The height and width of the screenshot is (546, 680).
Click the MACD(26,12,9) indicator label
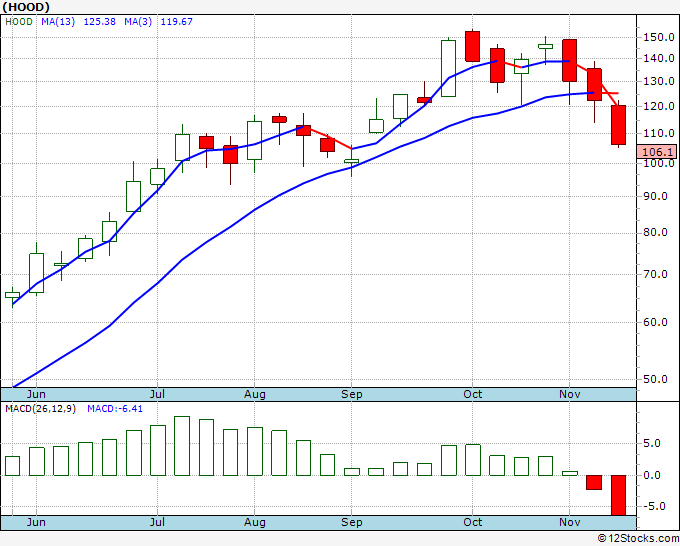tap(40, 409)
